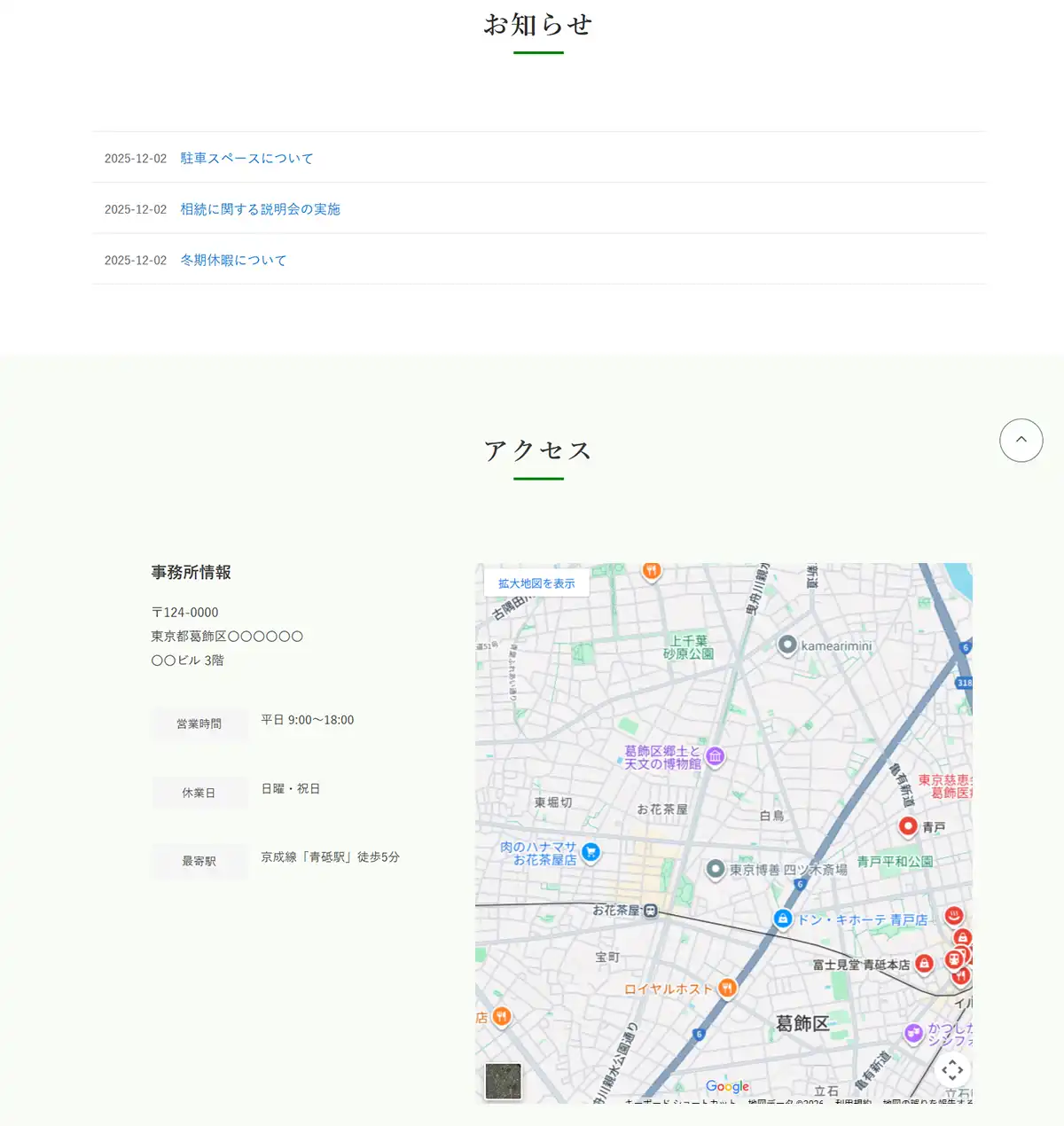Click the 拡大地図を表示 map button

point(536,583)
